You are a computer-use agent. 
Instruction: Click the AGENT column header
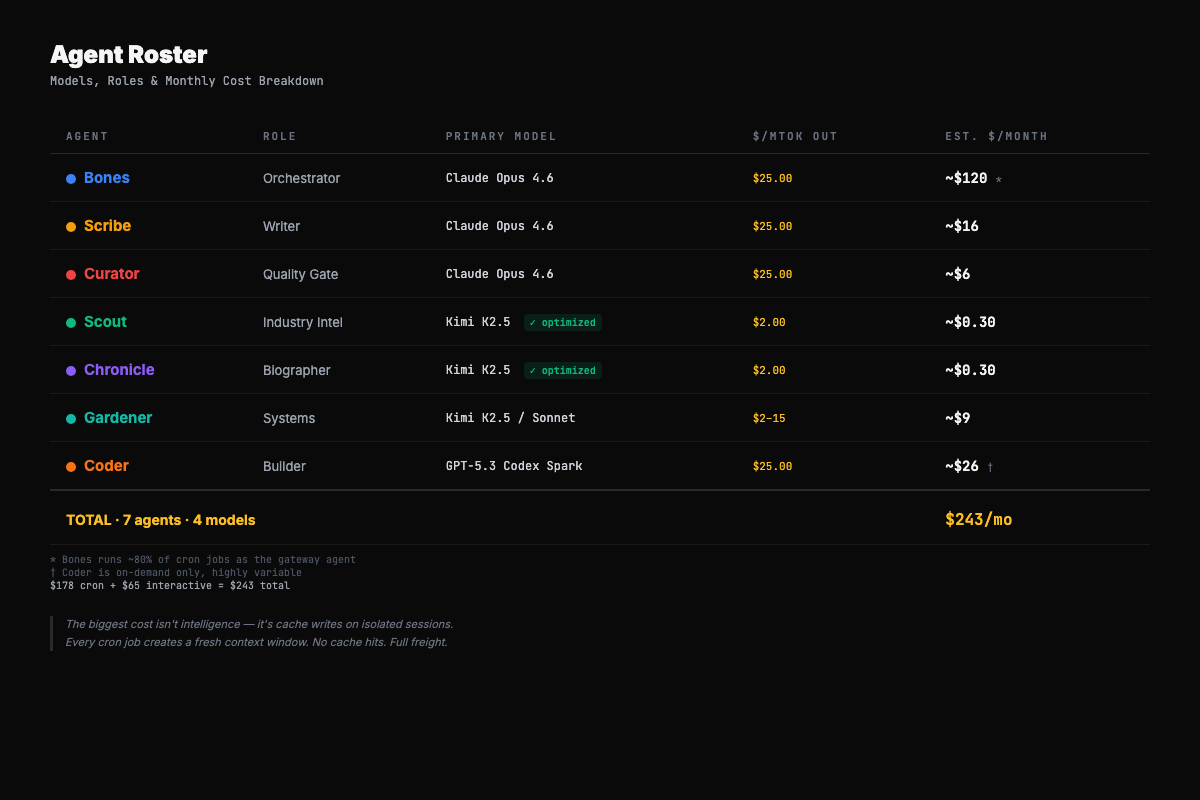87,136
